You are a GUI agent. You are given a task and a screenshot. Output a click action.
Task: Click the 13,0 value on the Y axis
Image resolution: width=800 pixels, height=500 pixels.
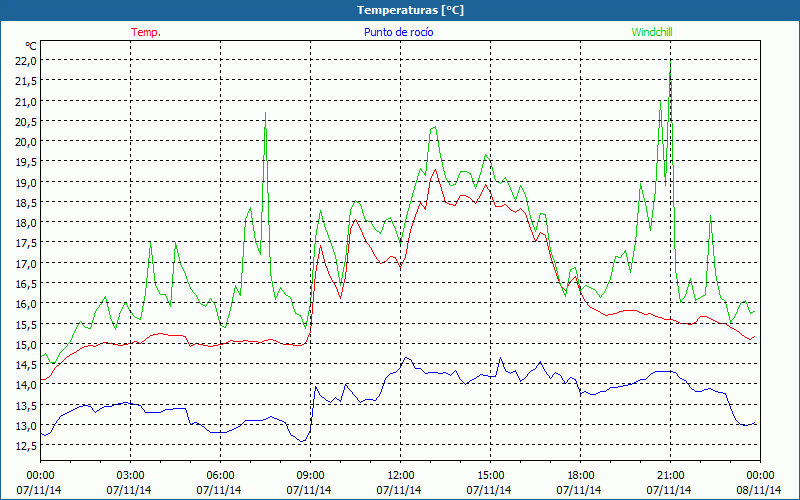(x=27, y=426)
